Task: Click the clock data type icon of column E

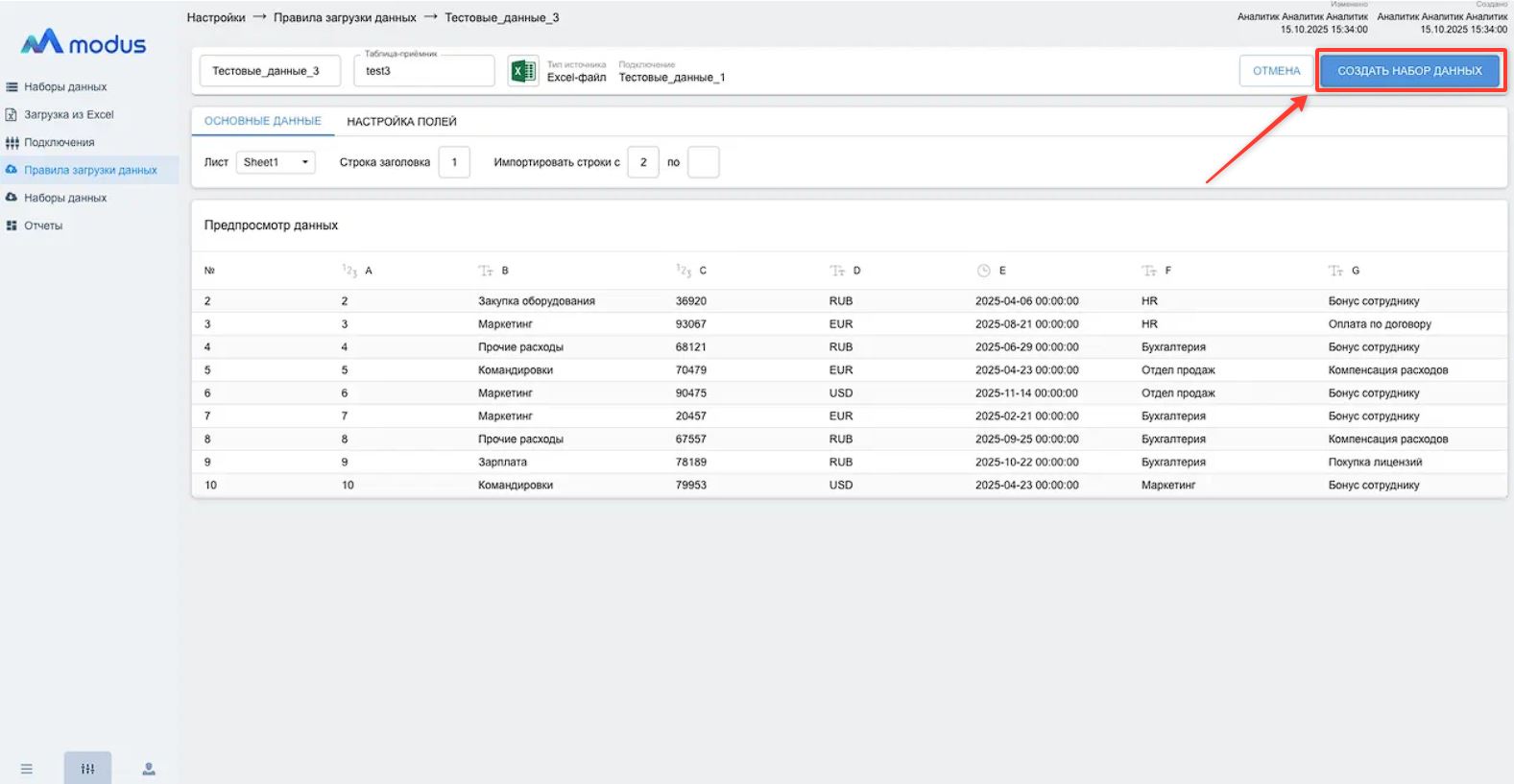Action: click(x=983, y=271)
